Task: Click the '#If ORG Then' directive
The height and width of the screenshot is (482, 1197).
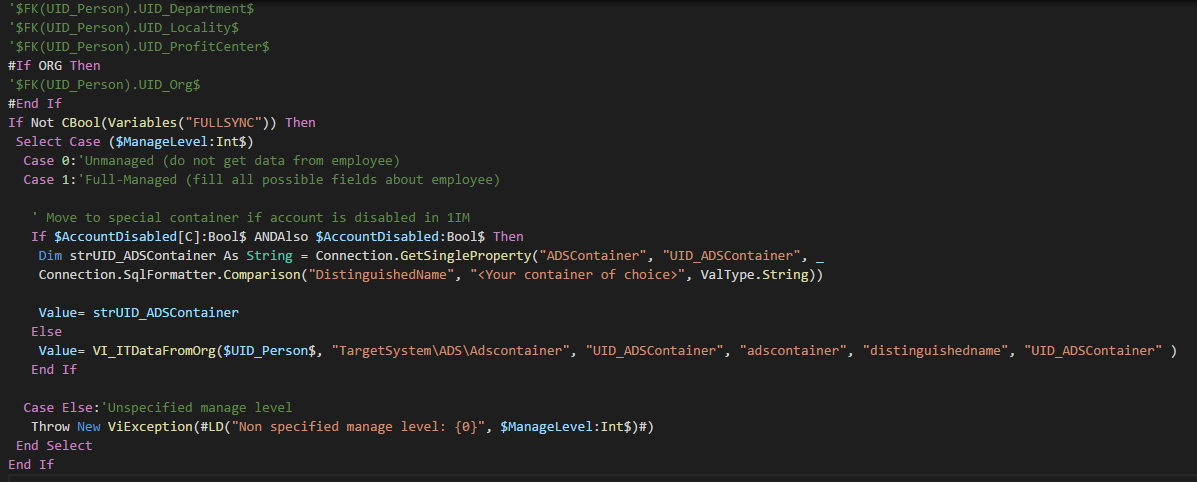Action: click(x=54, y=66)
